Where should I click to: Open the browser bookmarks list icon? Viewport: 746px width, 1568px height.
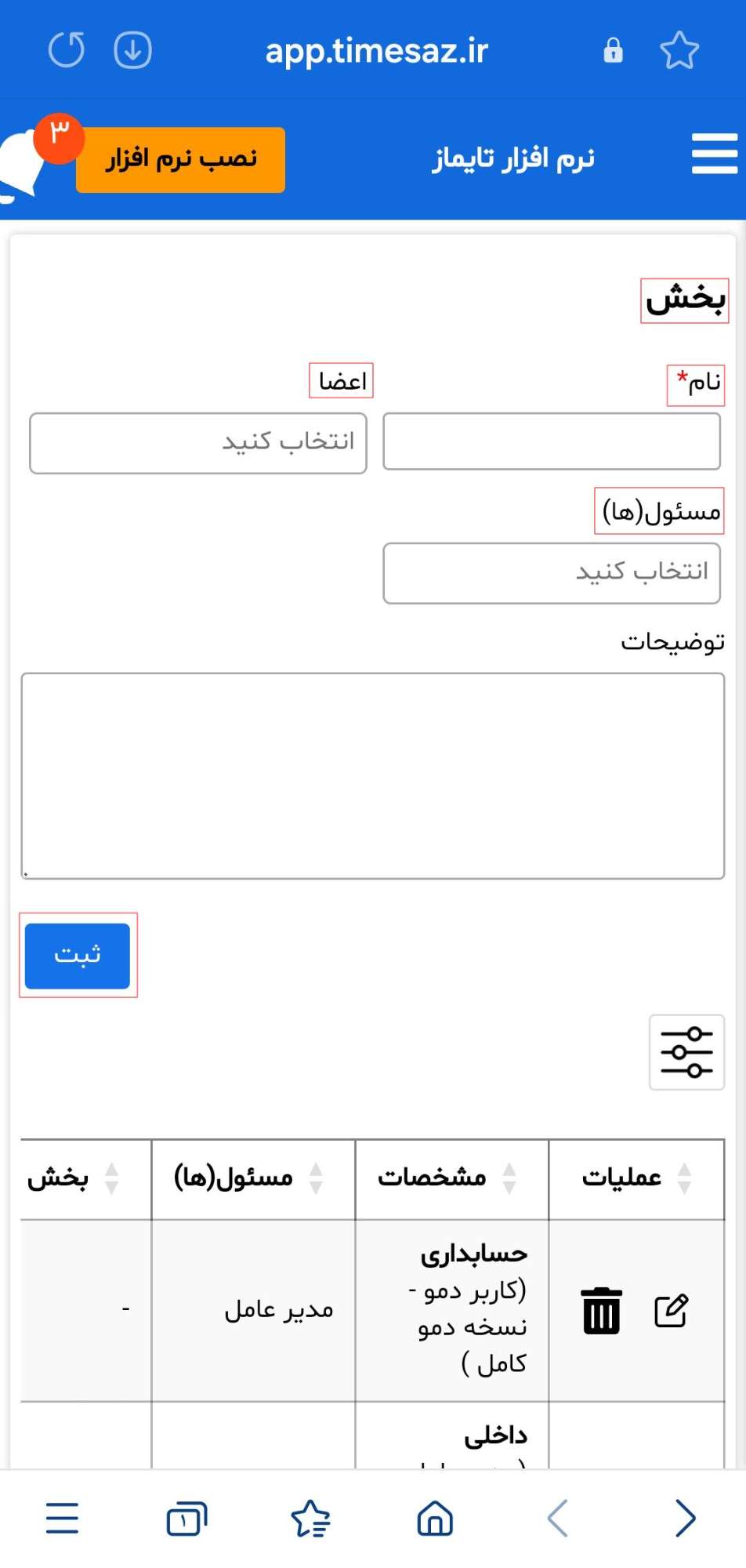click(310, 1519)
